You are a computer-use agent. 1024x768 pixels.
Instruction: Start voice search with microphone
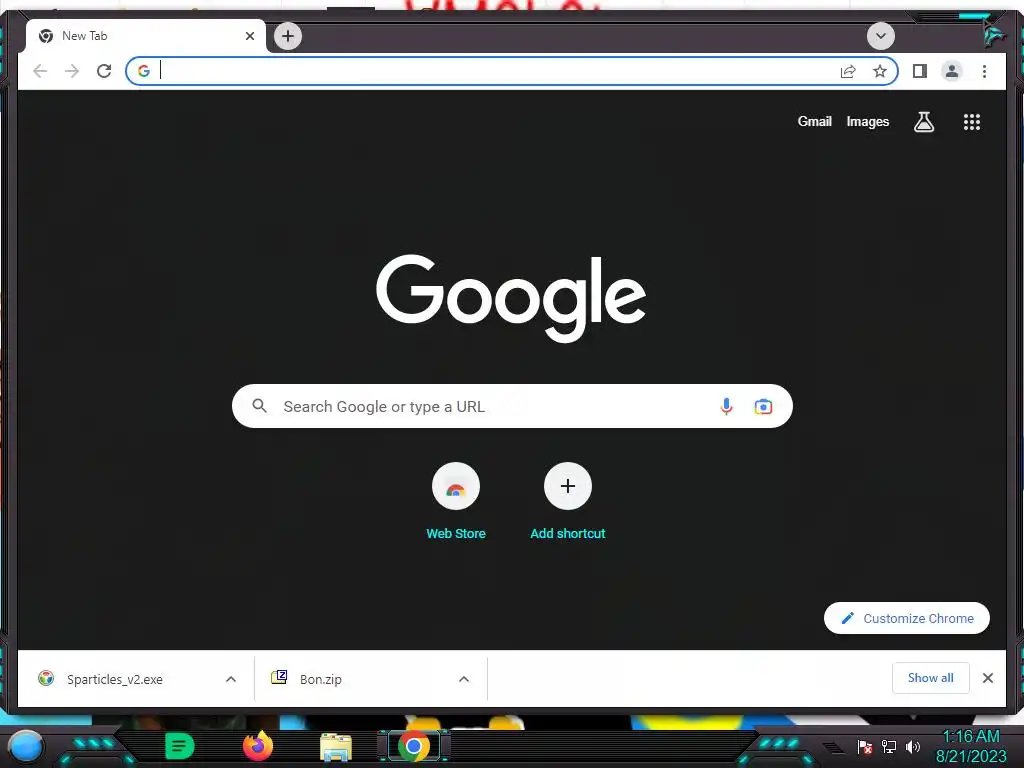click(726, 406)
